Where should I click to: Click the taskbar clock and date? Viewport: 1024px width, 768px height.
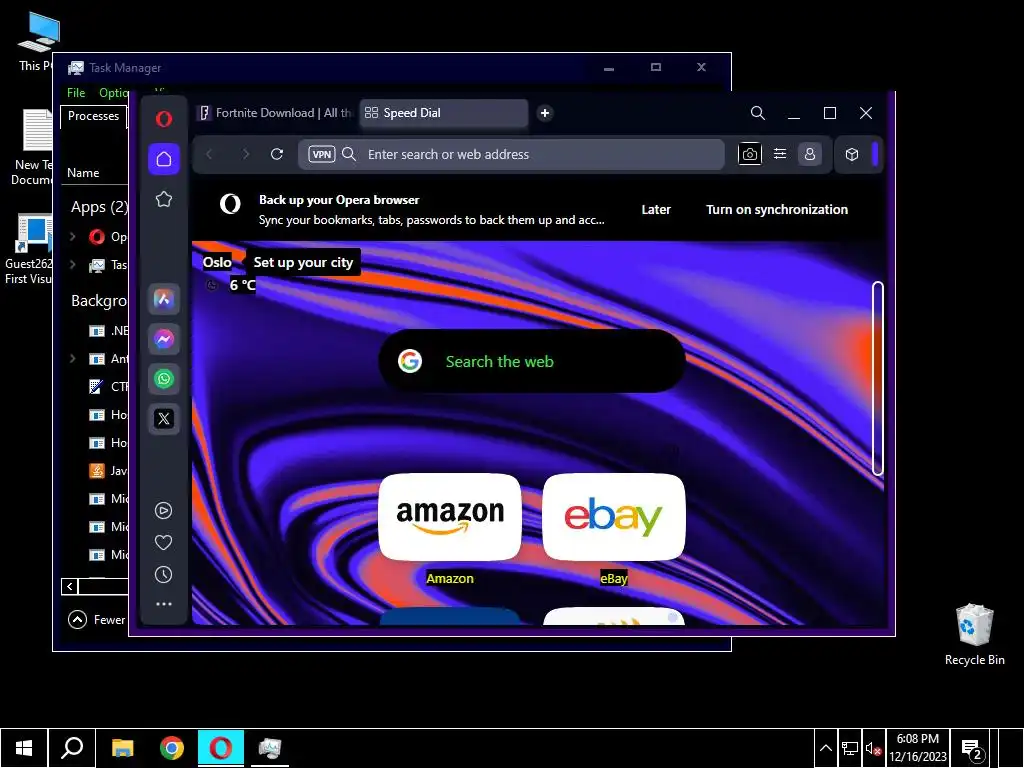918,748
